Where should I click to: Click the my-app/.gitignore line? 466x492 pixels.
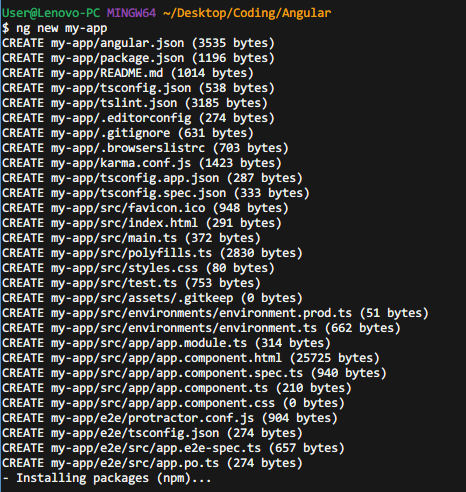(x=128, y=133)
